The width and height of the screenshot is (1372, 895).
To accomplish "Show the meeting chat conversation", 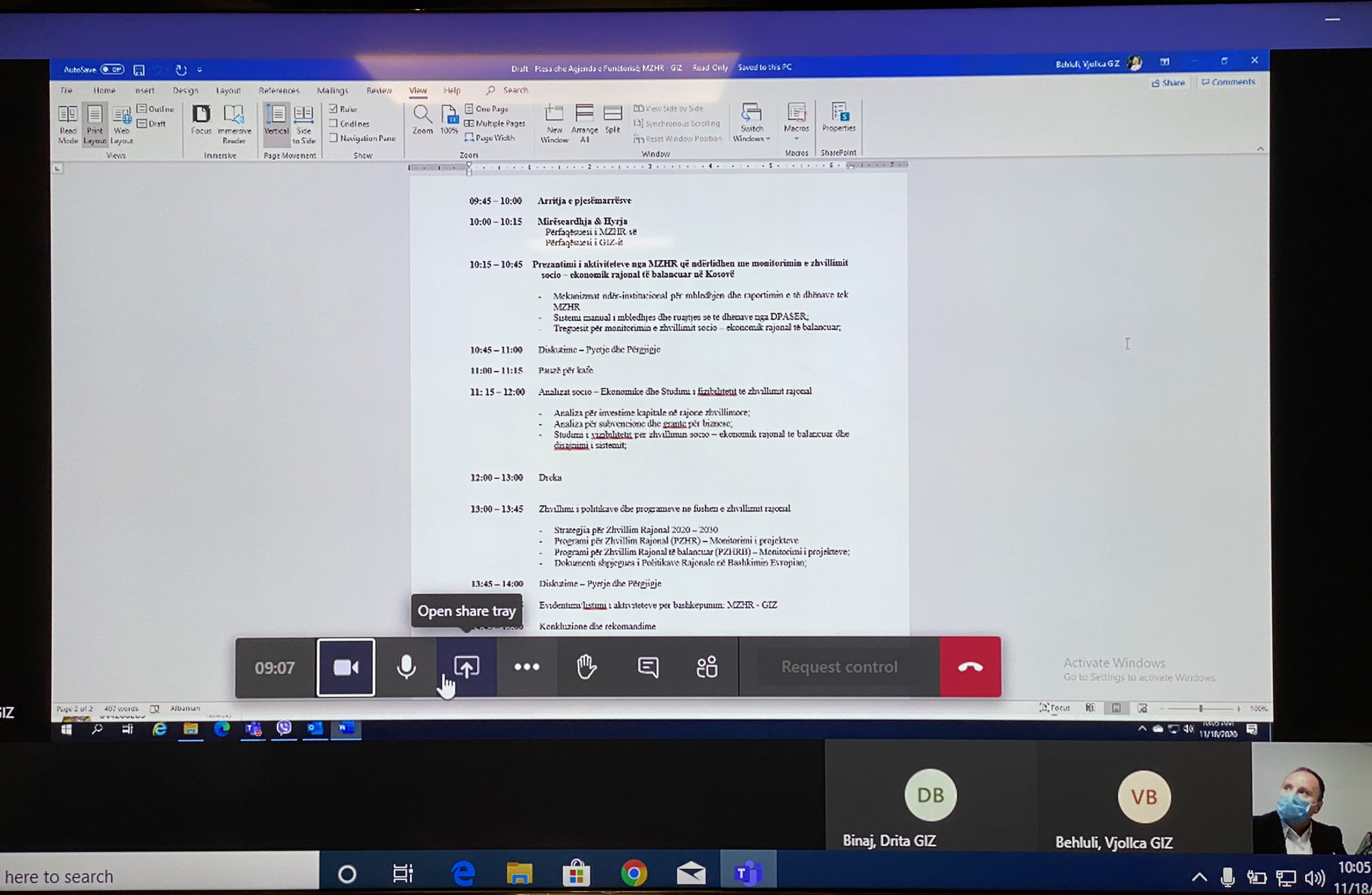I will tap(648, 667).
